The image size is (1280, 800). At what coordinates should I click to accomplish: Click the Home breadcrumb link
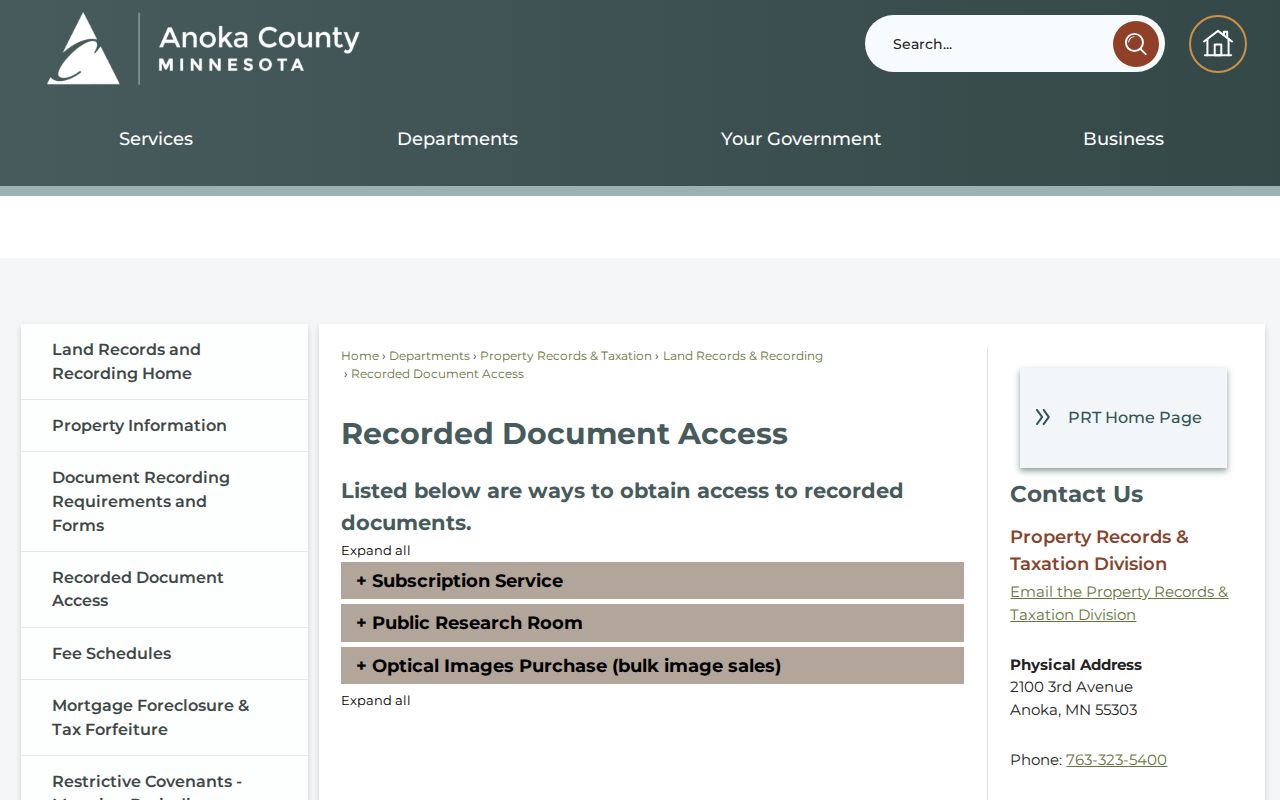pos(360,356)
